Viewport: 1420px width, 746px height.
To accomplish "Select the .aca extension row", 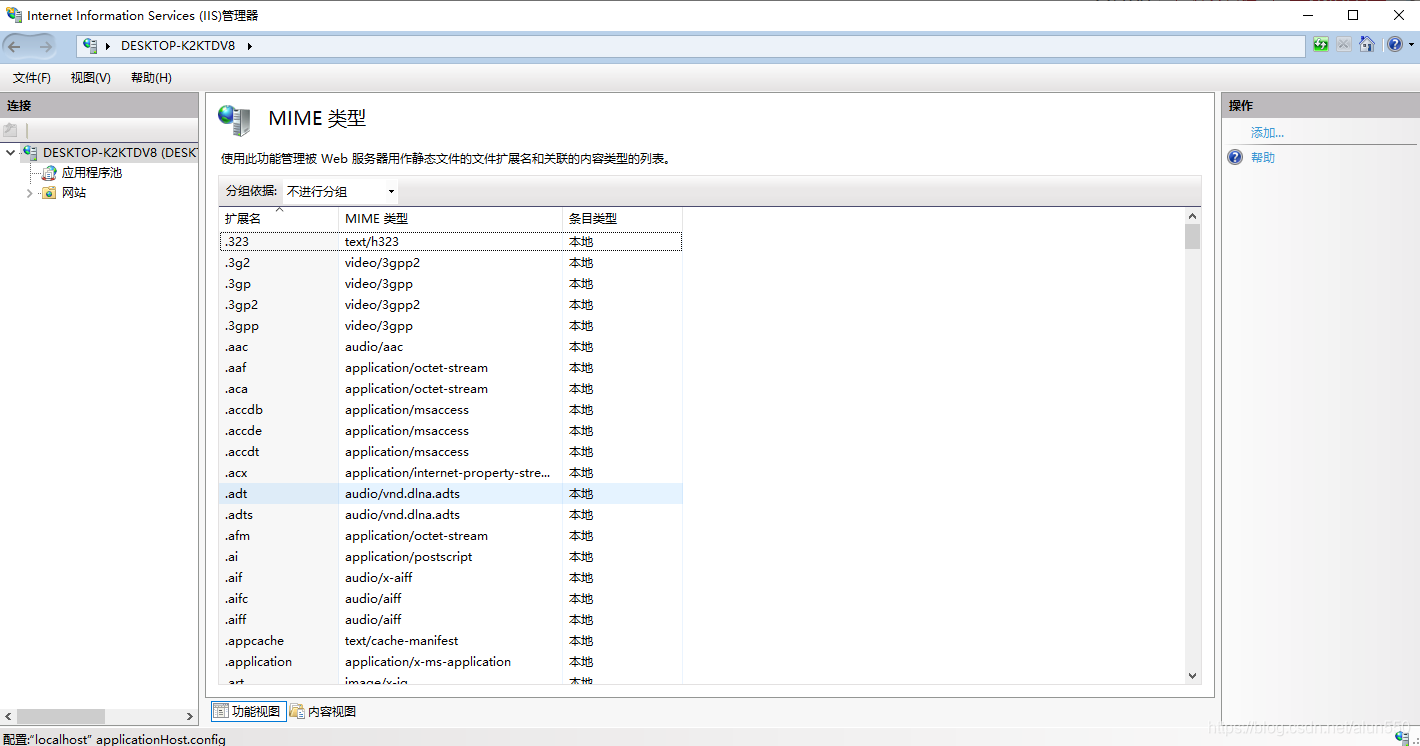I will coord(451,389).
